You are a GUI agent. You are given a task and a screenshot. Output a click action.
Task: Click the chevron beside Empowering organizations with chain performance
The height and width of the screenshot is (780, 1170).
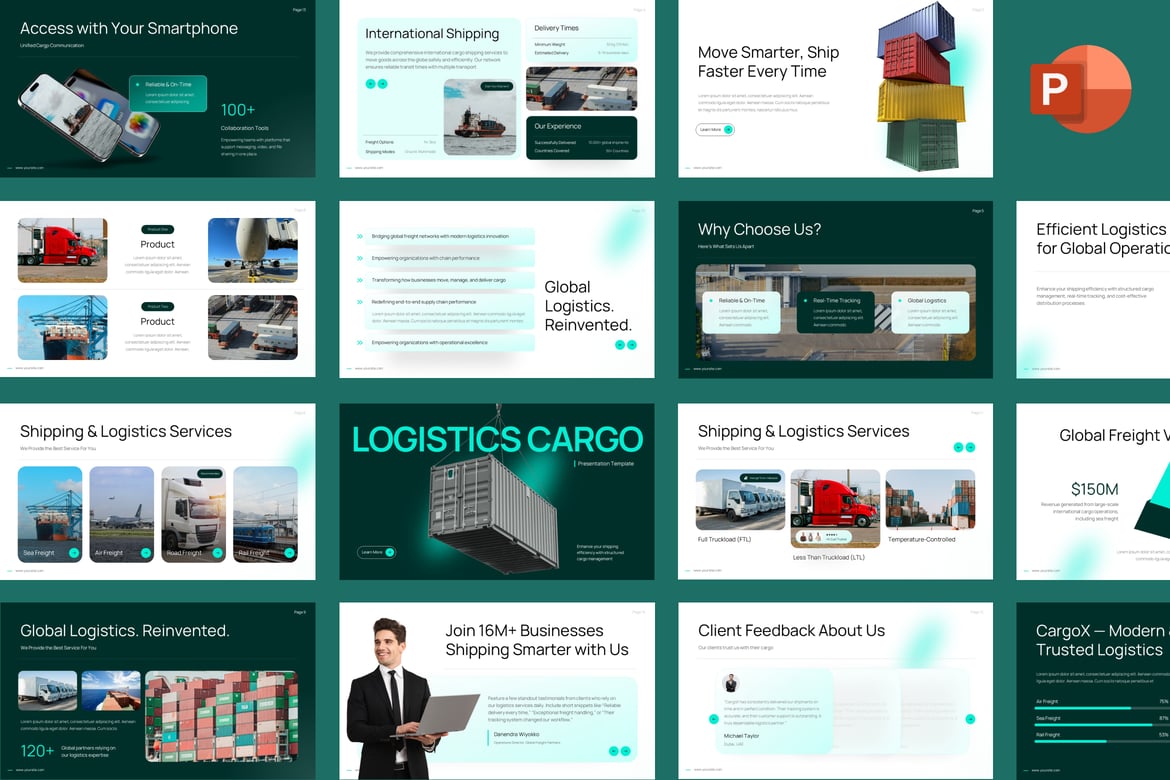[360, 258]
